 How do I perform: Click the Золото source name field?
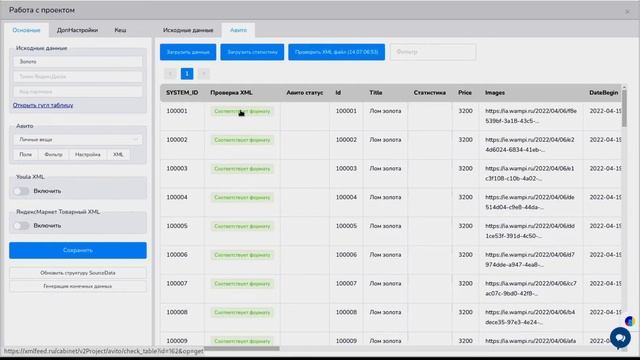coord(78,62)
